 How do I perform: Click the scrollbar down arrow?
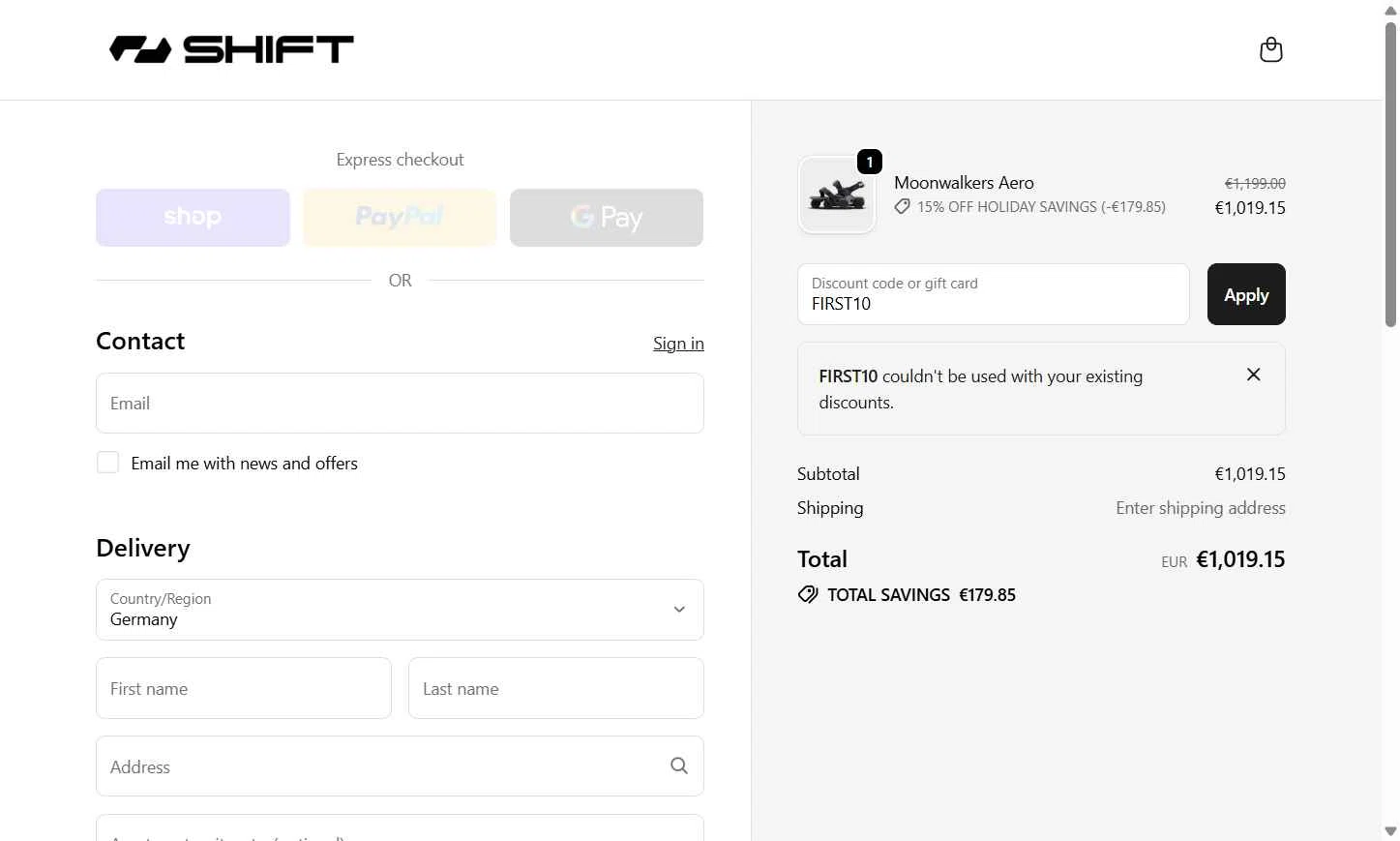coord(1390,831)
